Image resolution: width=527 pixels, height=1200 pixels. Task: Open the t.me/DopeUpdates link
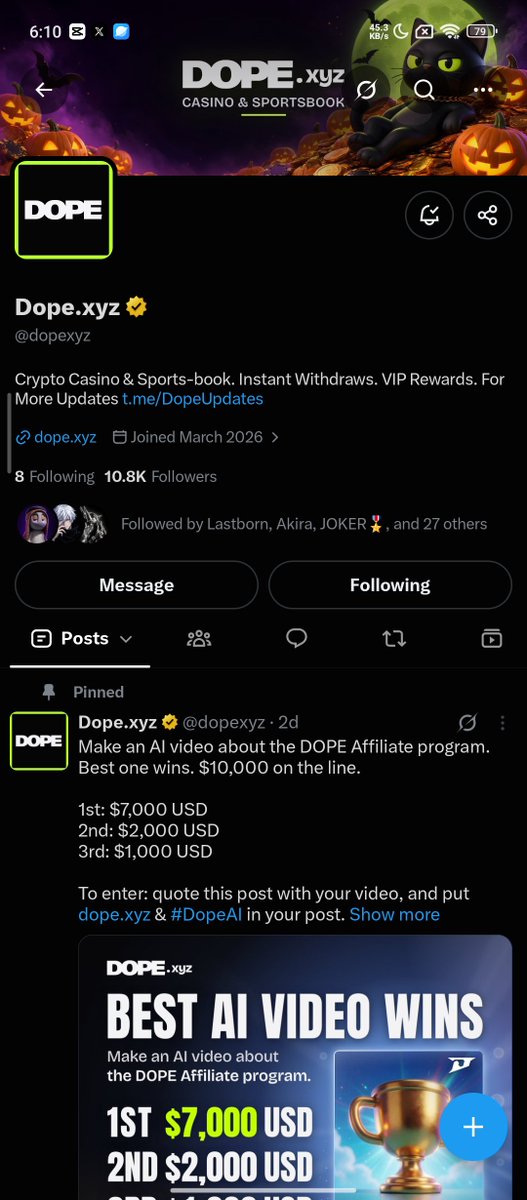[x=193, y=398]
